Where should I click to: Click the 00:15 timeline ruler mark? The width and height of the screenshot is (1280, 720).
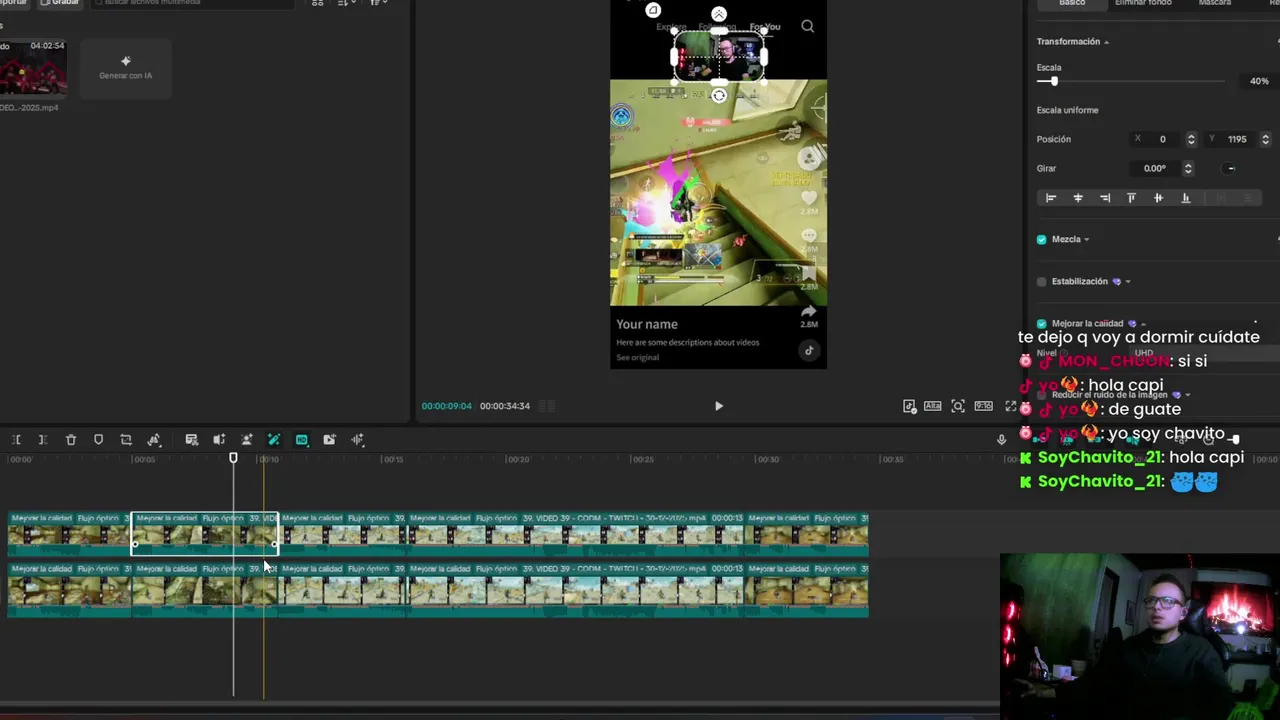tap(394, 459)
